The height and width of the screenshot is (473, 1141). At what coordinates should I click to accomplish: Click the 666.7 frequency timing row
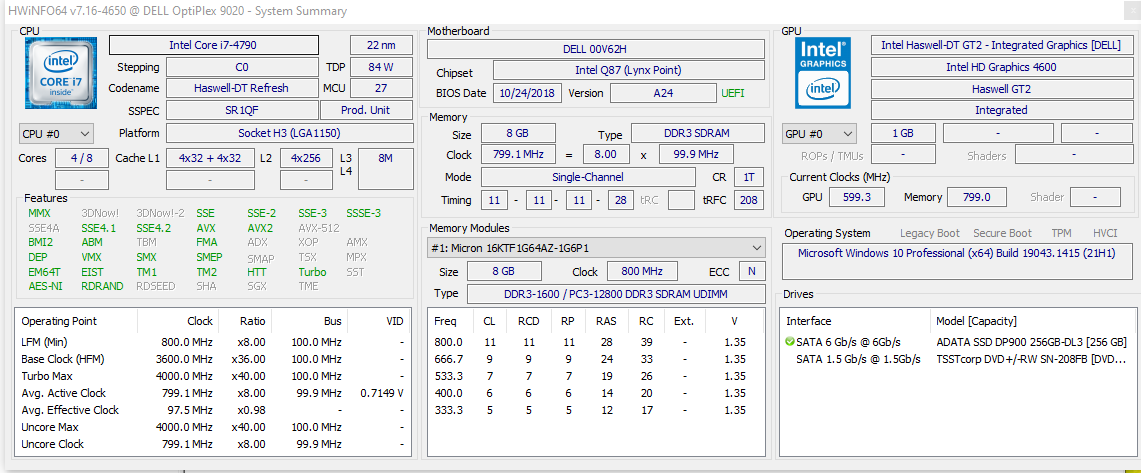pyautogui.click(x=596, y=359)
